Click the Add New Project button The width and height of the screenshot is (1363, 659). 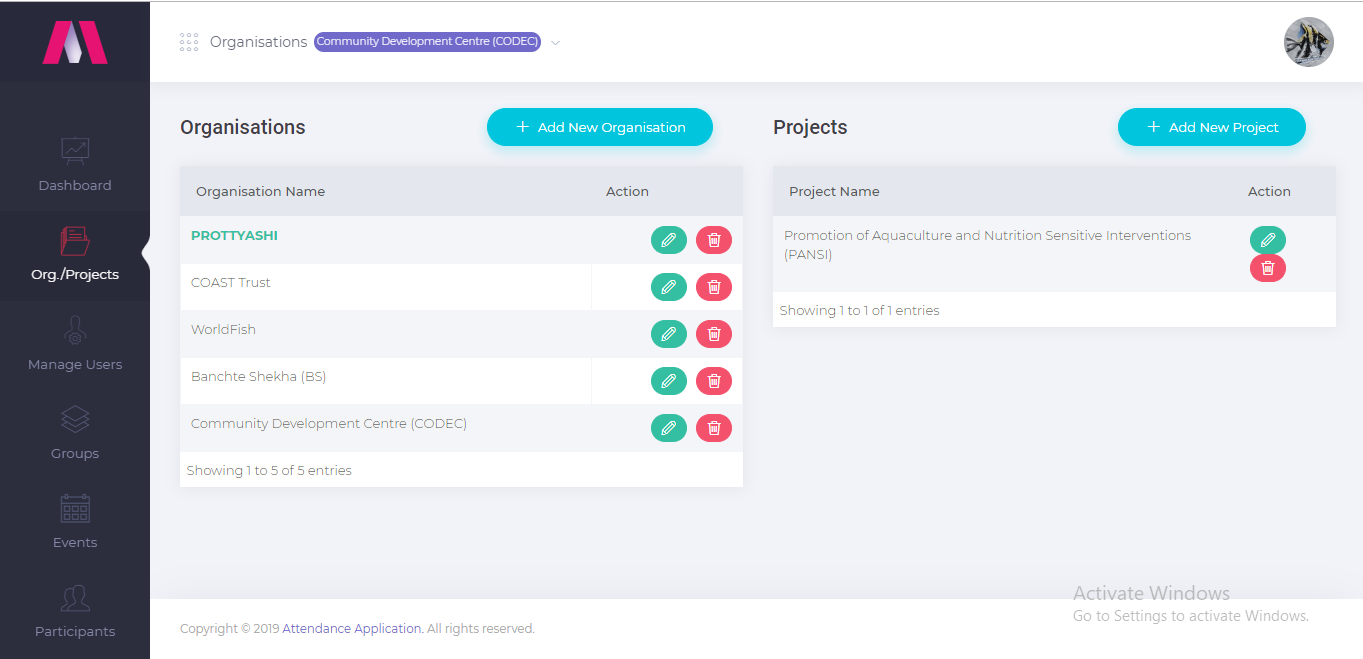click(x=1212, y=127)
